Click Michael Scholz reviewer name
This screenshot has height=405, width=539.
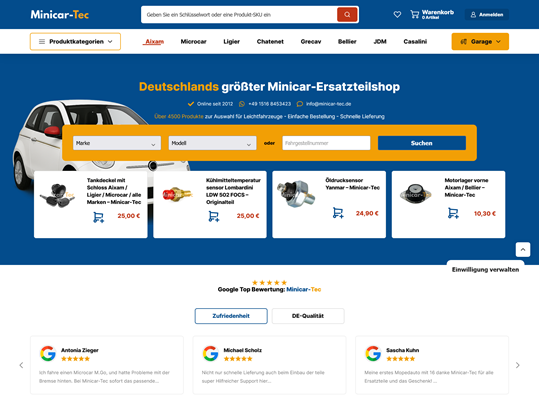pos(243,350)
